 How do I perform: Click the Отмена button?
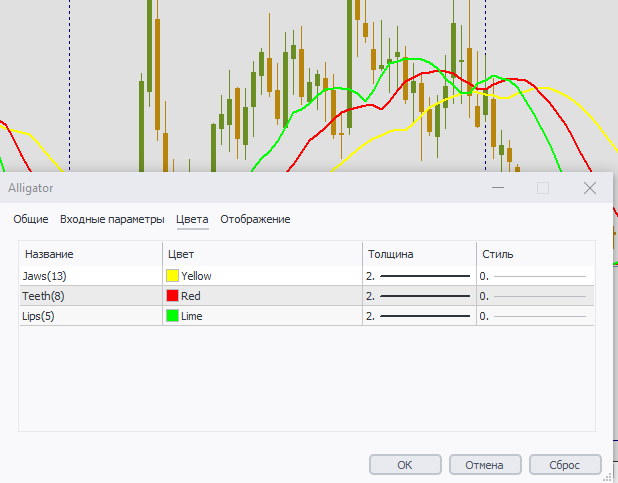click(x=484, y=465)
